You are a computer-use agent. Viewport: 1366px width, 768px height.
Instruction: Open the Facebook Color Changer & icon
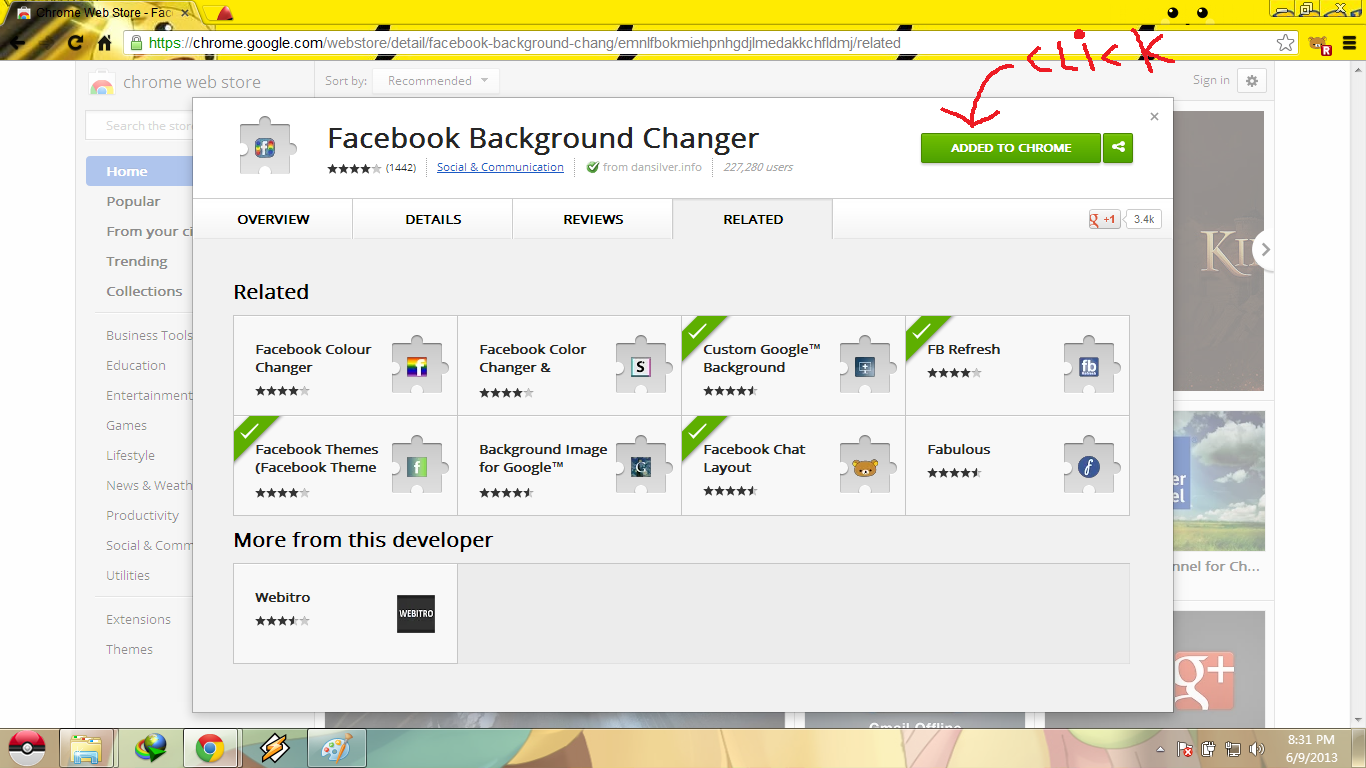641,366
